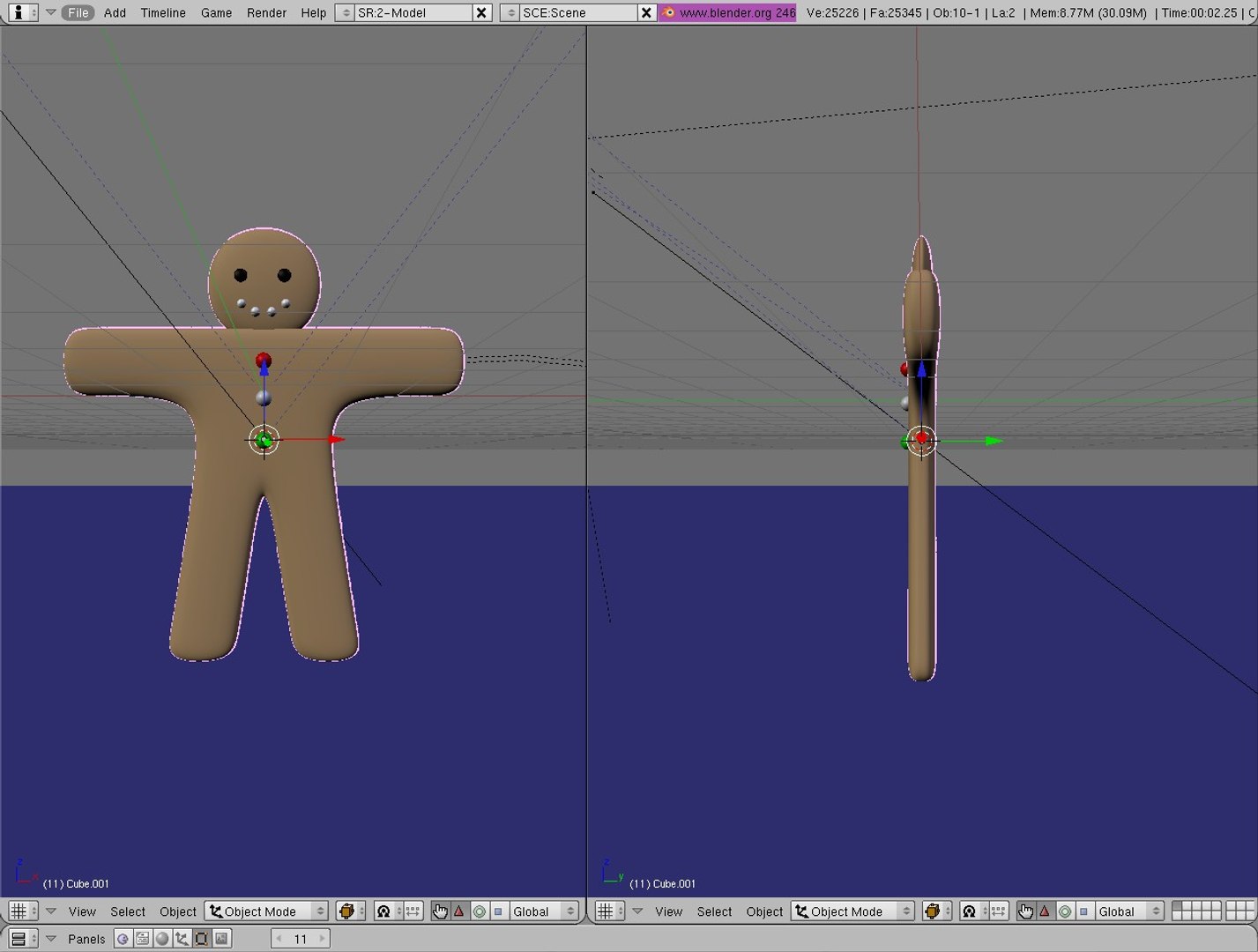The image size is (1258, 952).
Task: Open right viewport Global orientation dropdown
Action: pos(1129,911)
